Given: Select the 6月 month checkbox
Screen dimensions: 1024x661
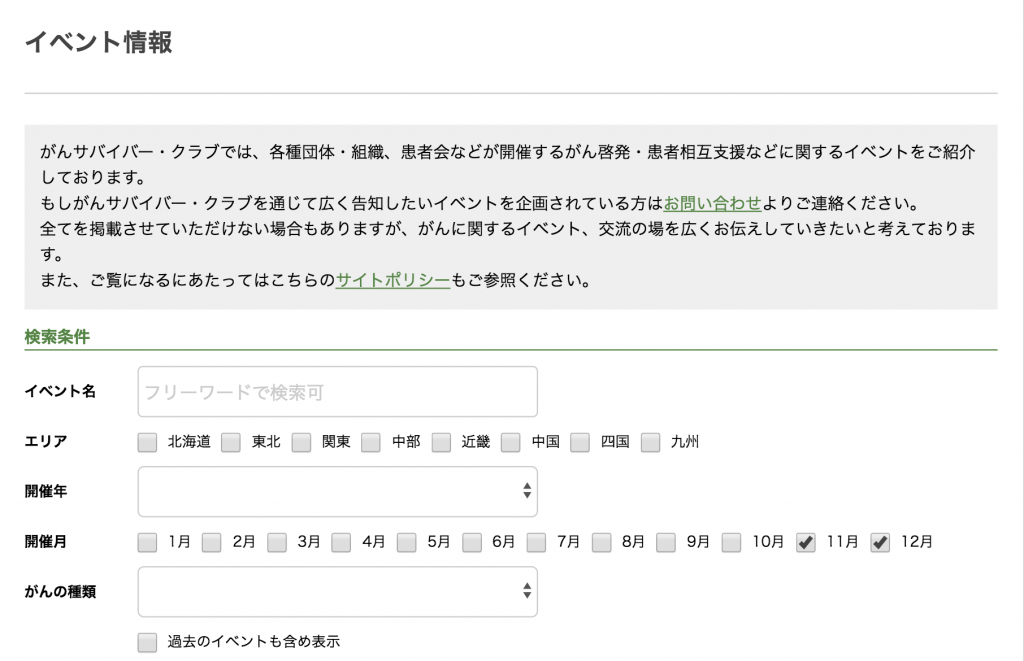Looking at the screenshot, I should point(472,542).
